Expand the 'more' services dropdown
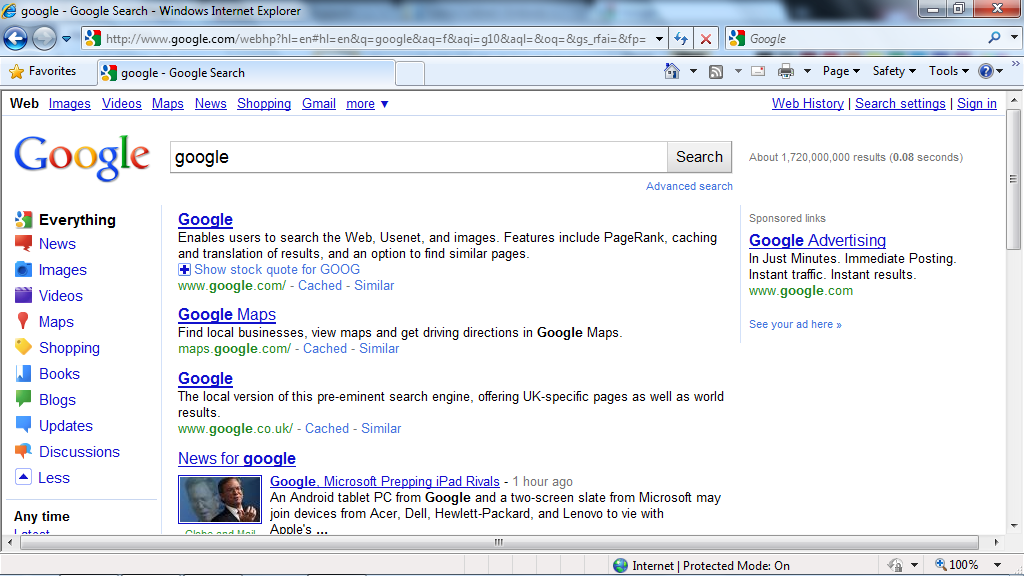 367,104
